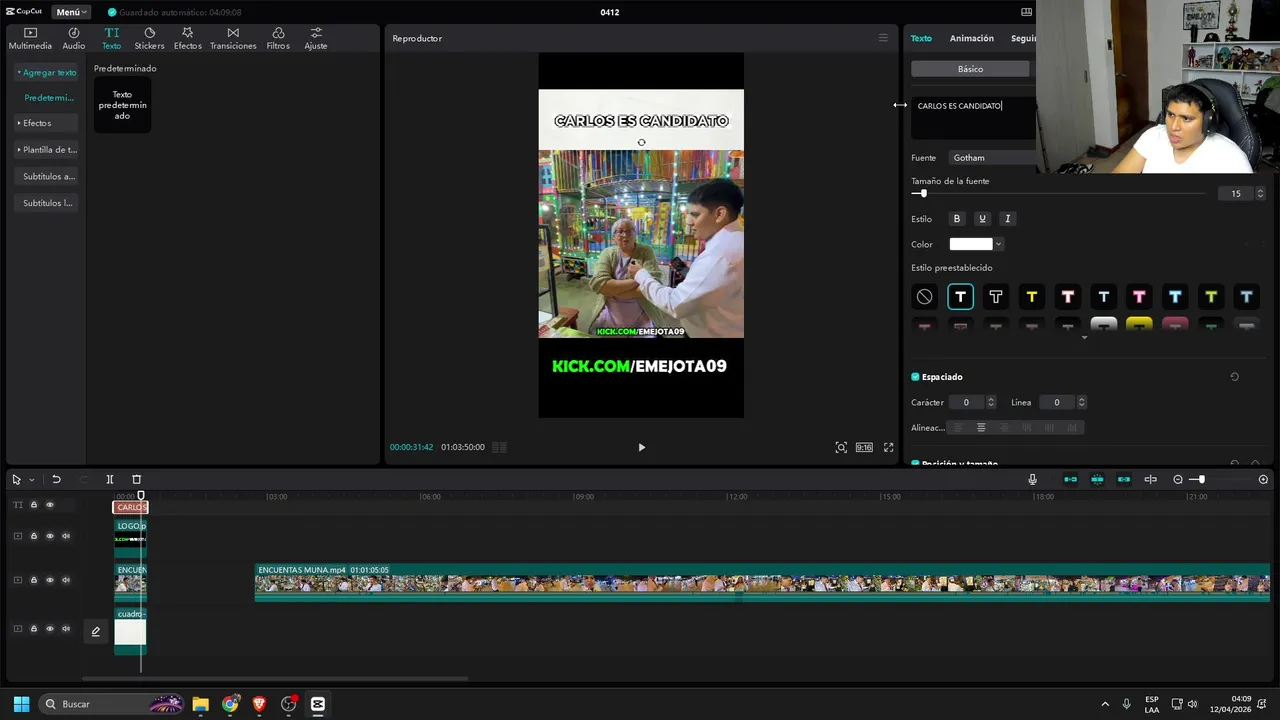Expand more preset styles arrow
The height and width of the screenshot is (720, 1280).
[x=1084, y=337]
